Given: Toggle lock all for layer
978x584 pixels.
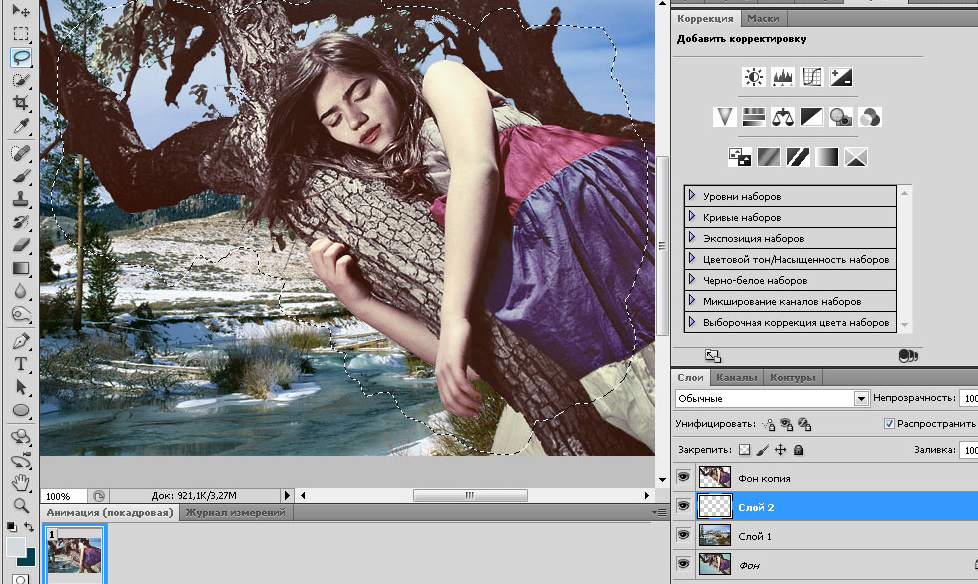Looking at the screenshot, I should tap(798, 449).
